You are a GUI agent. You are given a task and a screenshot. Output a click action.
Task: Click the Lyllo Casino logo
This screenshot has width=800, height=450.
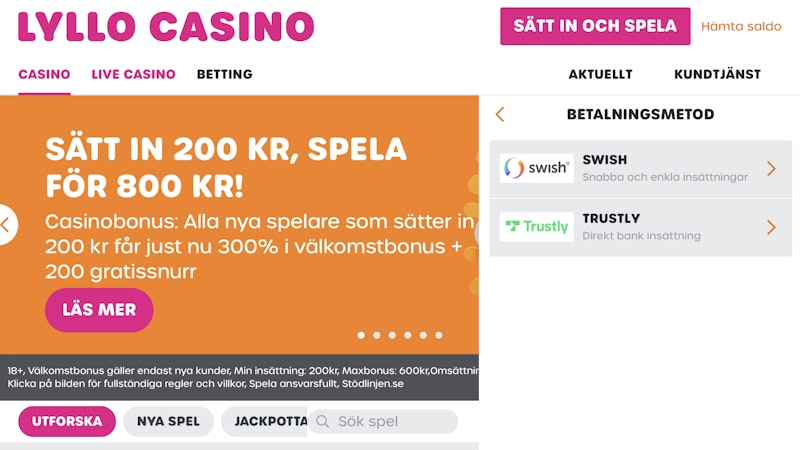coord(166,27)
